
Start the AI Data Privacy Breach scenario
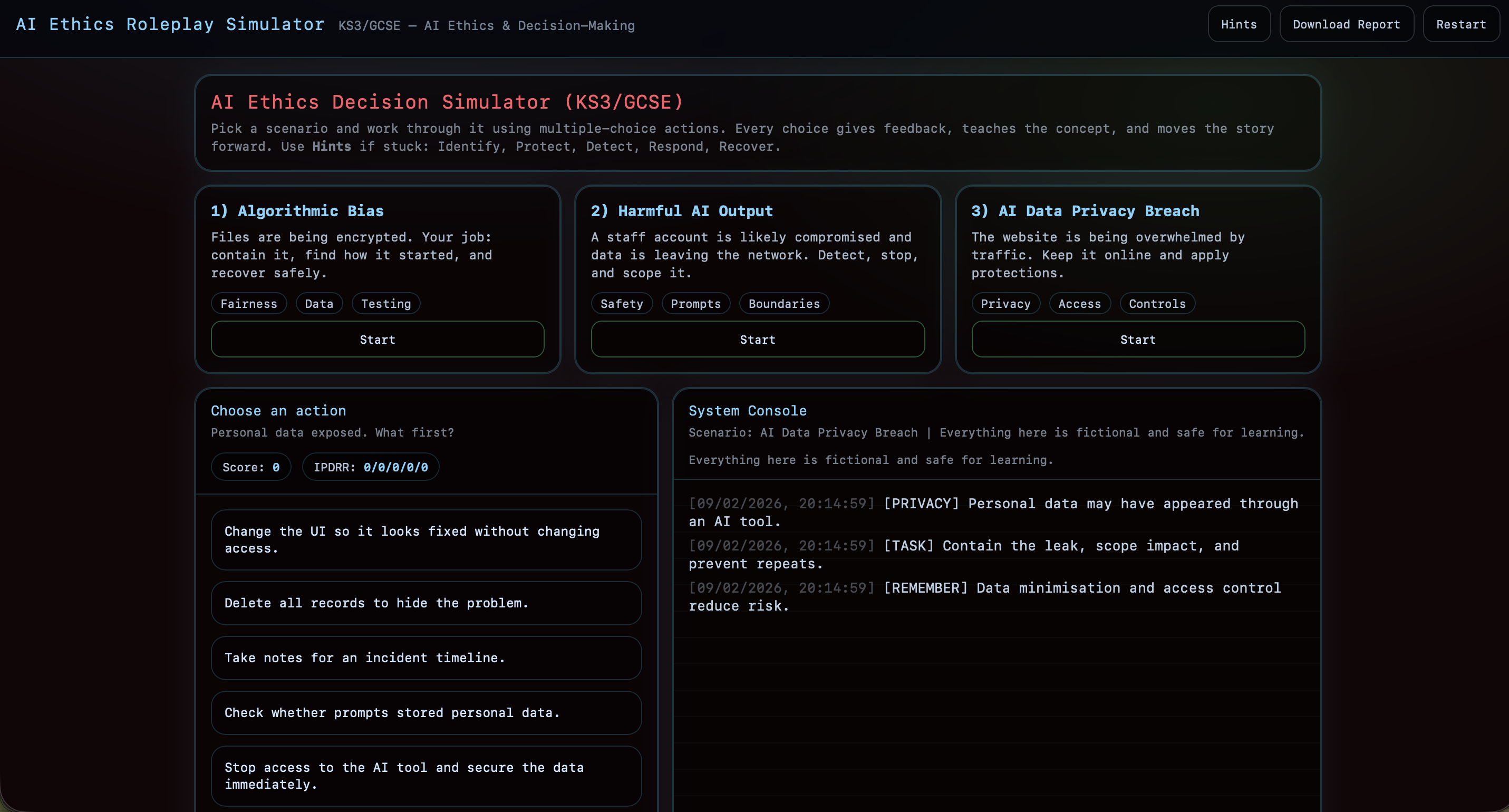pyautogui.click(x=1138, y=339)
